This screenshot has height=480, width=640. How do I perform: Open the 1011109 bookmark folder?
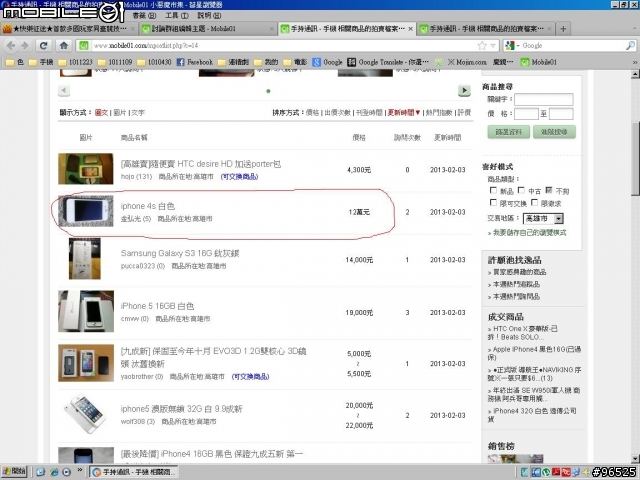tap(115, 62)
